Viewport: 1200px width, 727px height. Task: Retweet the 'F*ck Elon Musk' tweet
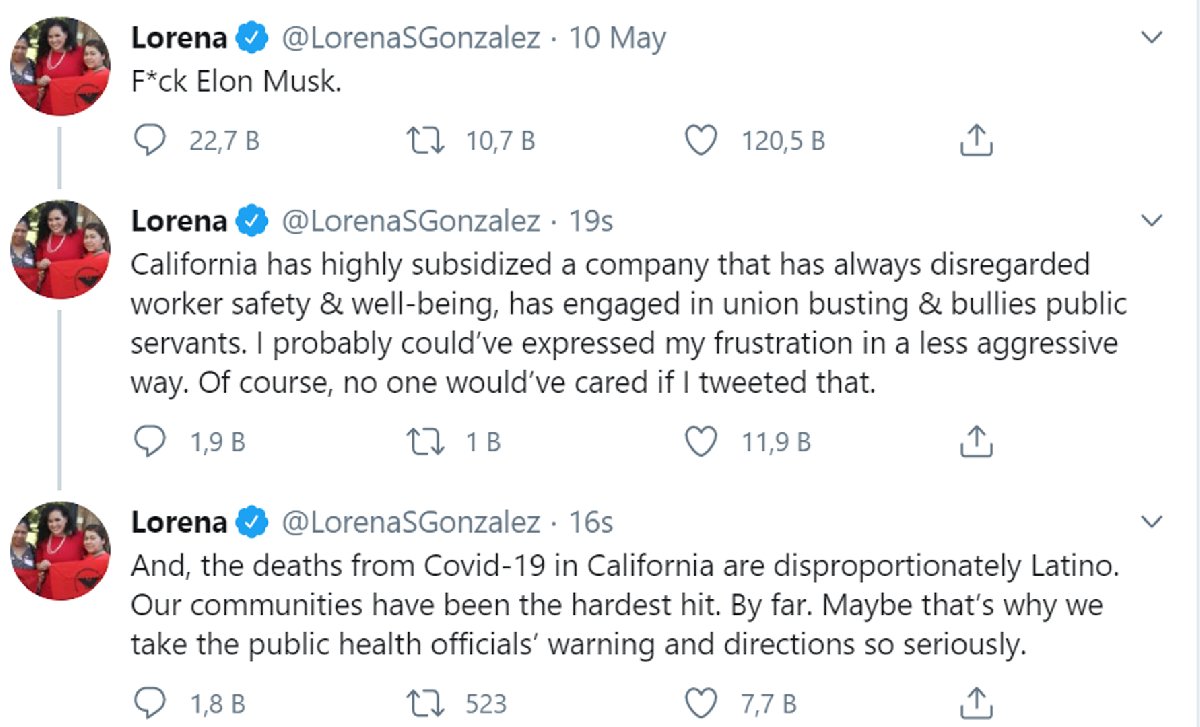coord(429,141)
